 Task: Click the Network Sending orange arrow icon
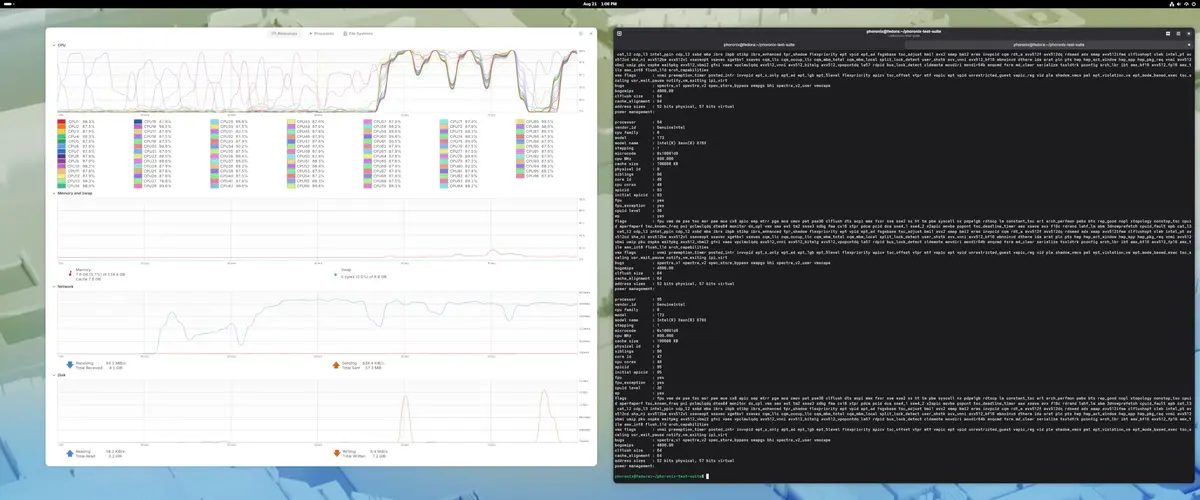[335, 364]
